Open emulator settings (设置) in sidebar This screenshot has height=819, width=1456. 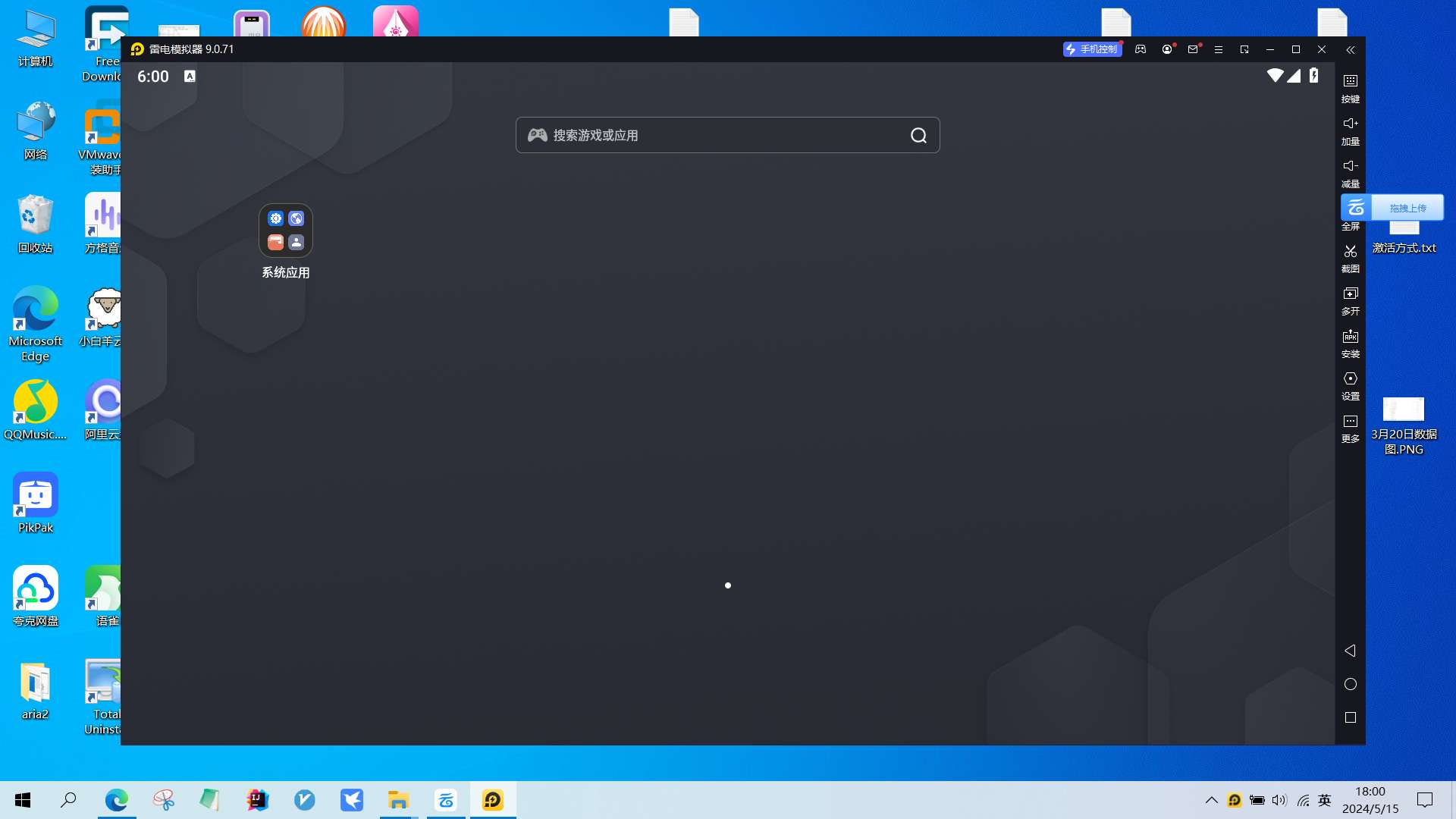pos(1350,378)
